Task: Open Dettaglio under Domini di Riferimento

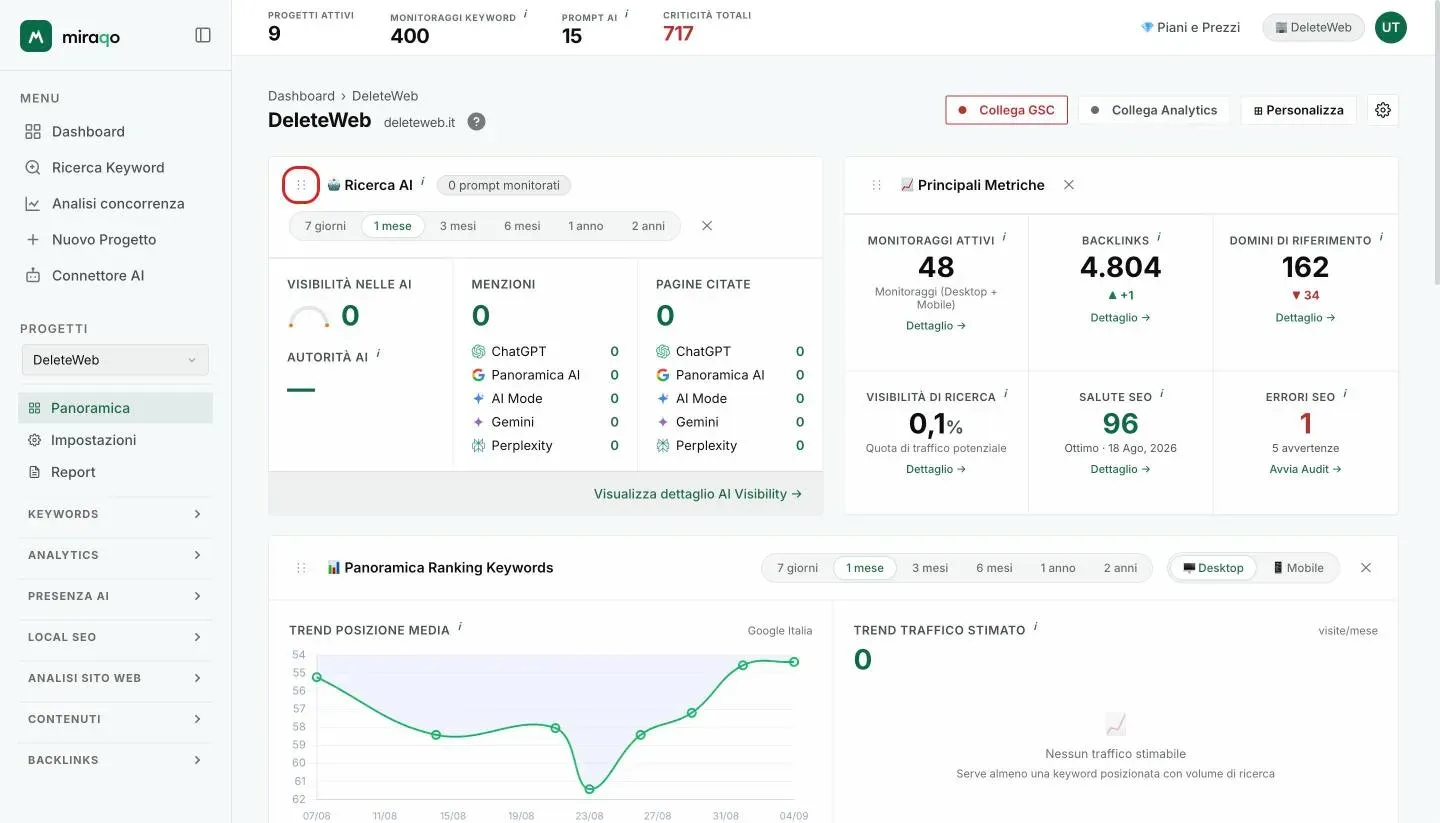Action: tap(1305, 318)
